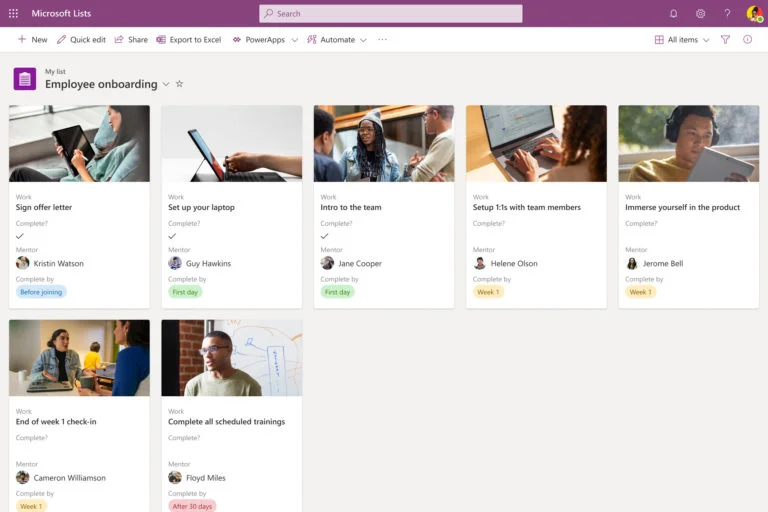Image resolution: width=768 pixels, height=512 pixels.
Task: Open mentor name Jane Cooper
Action: pyautogui.click(x=360, y=264)
